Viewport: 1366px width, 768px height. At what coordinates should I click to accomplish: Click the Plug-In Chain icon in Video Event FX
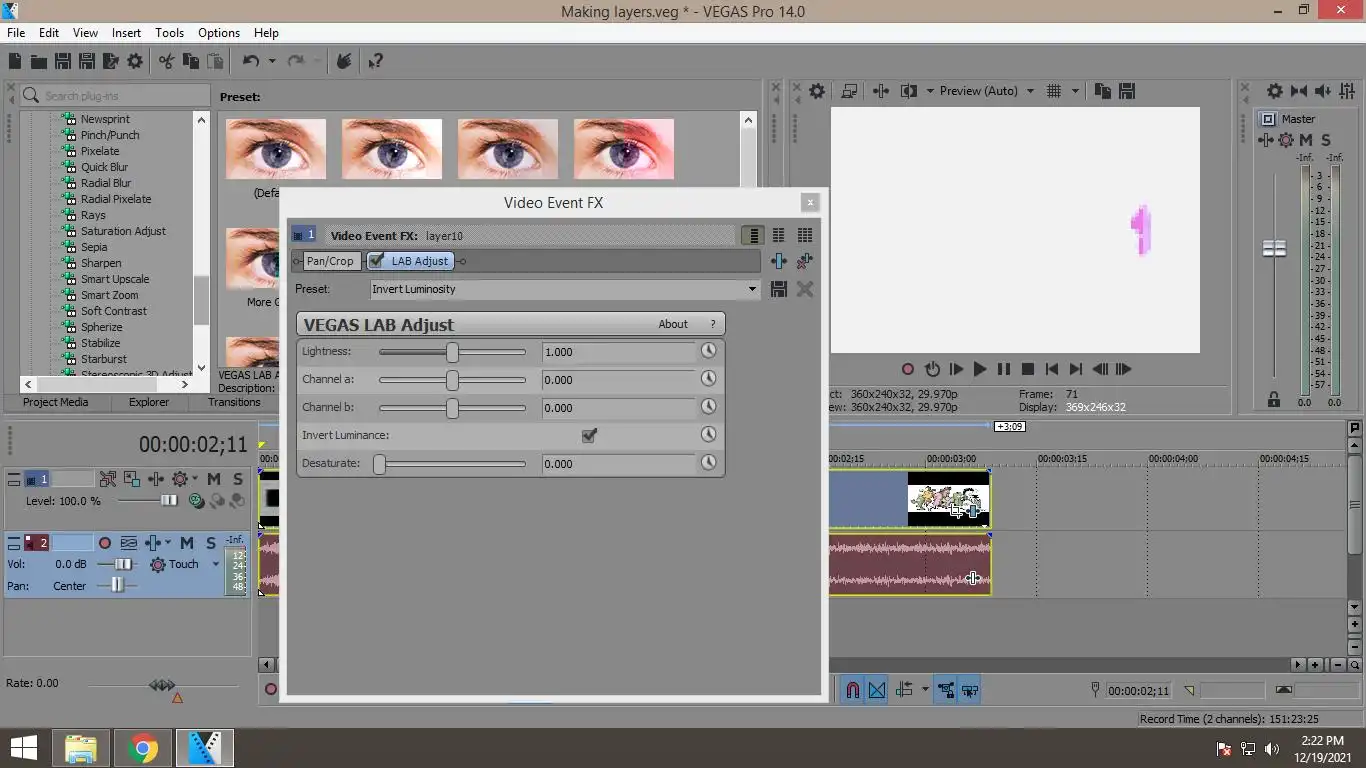click(779, 261)
